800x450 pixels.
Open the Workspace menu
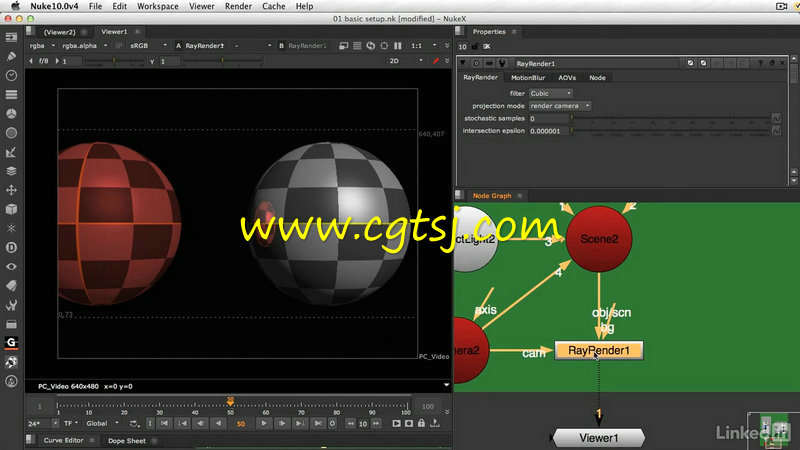click(158, 6)
